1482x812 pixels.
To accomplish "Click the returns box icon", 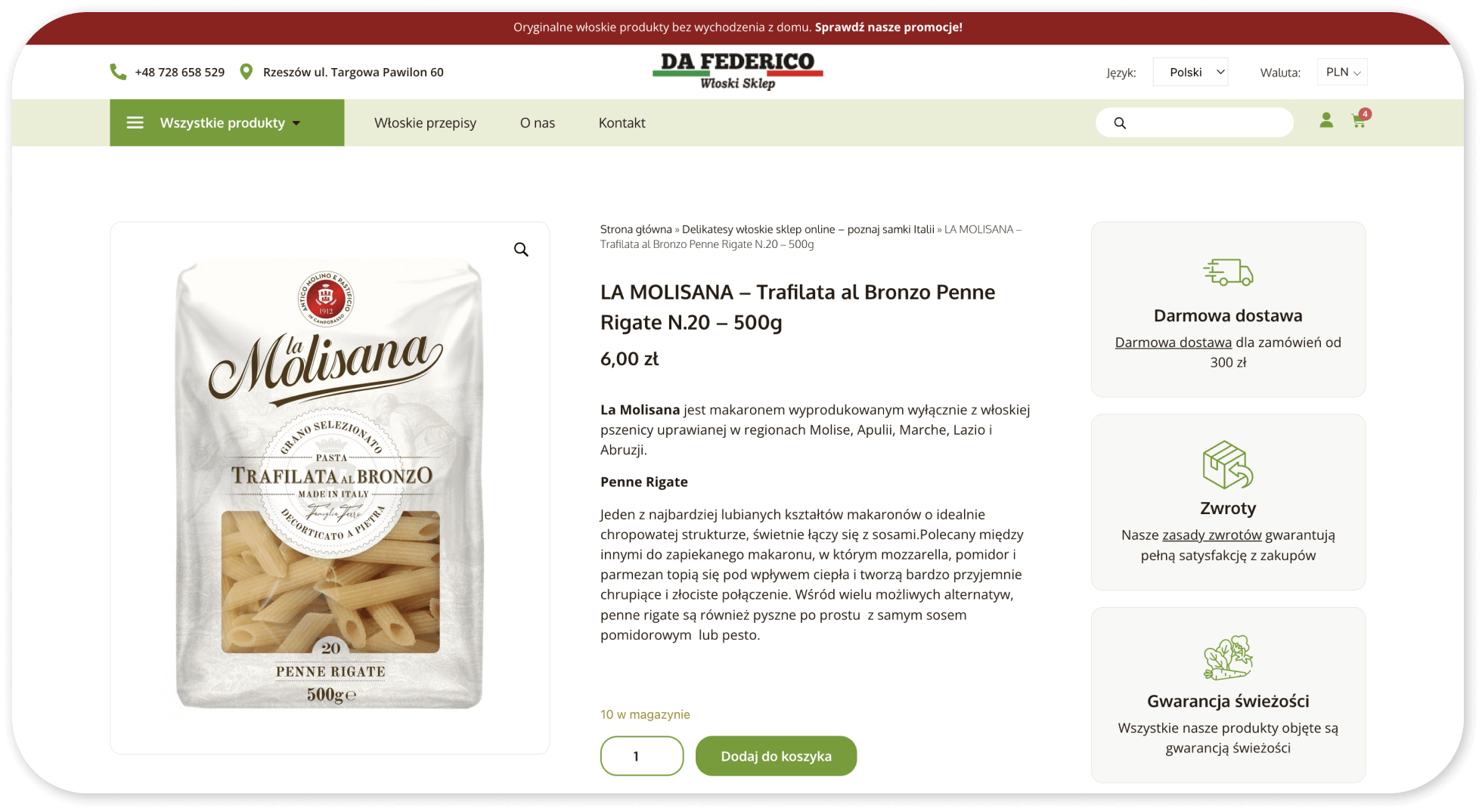I will (1228, 465).
